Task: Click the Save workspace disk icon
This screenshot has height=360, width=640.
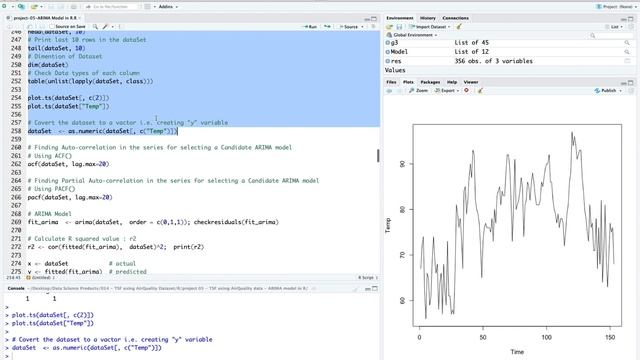Action: pos(399,27)
